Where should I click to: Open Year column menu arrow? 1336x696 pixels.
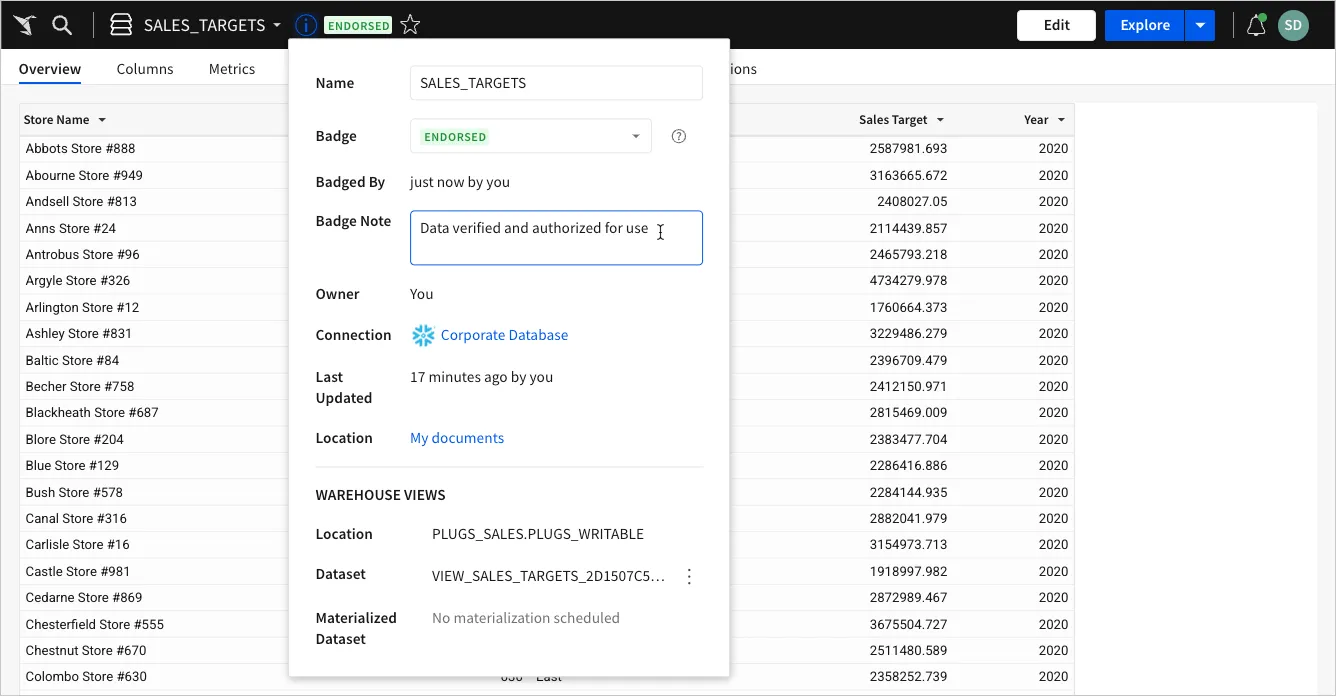pos(1061,120)
